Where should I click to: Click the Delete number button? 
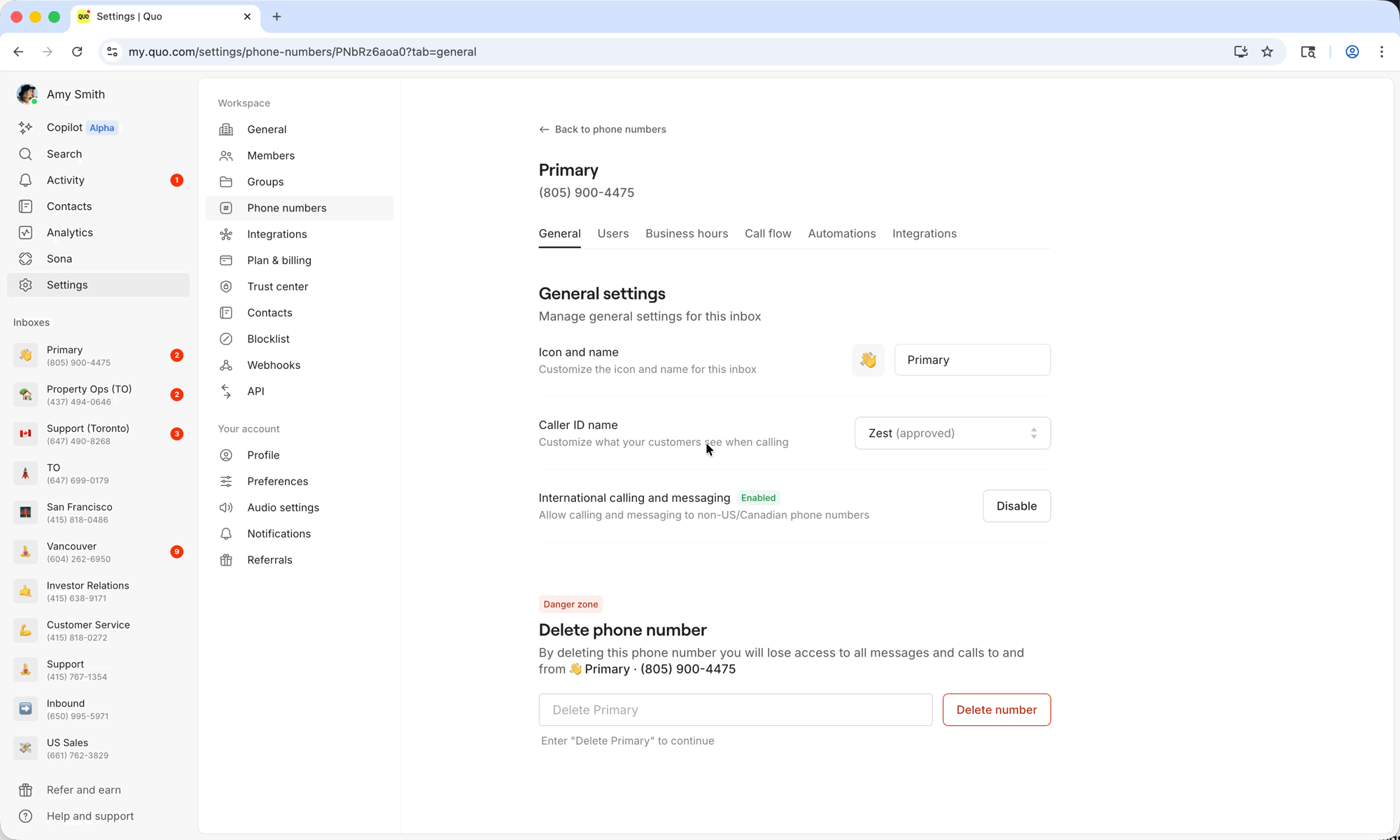pos(996,709)
